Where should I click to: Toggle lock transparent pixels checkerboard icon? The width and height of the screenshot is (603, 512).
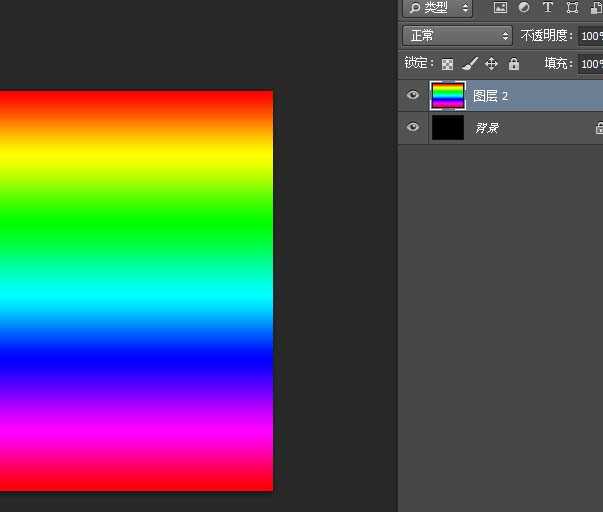coord(447,64)
